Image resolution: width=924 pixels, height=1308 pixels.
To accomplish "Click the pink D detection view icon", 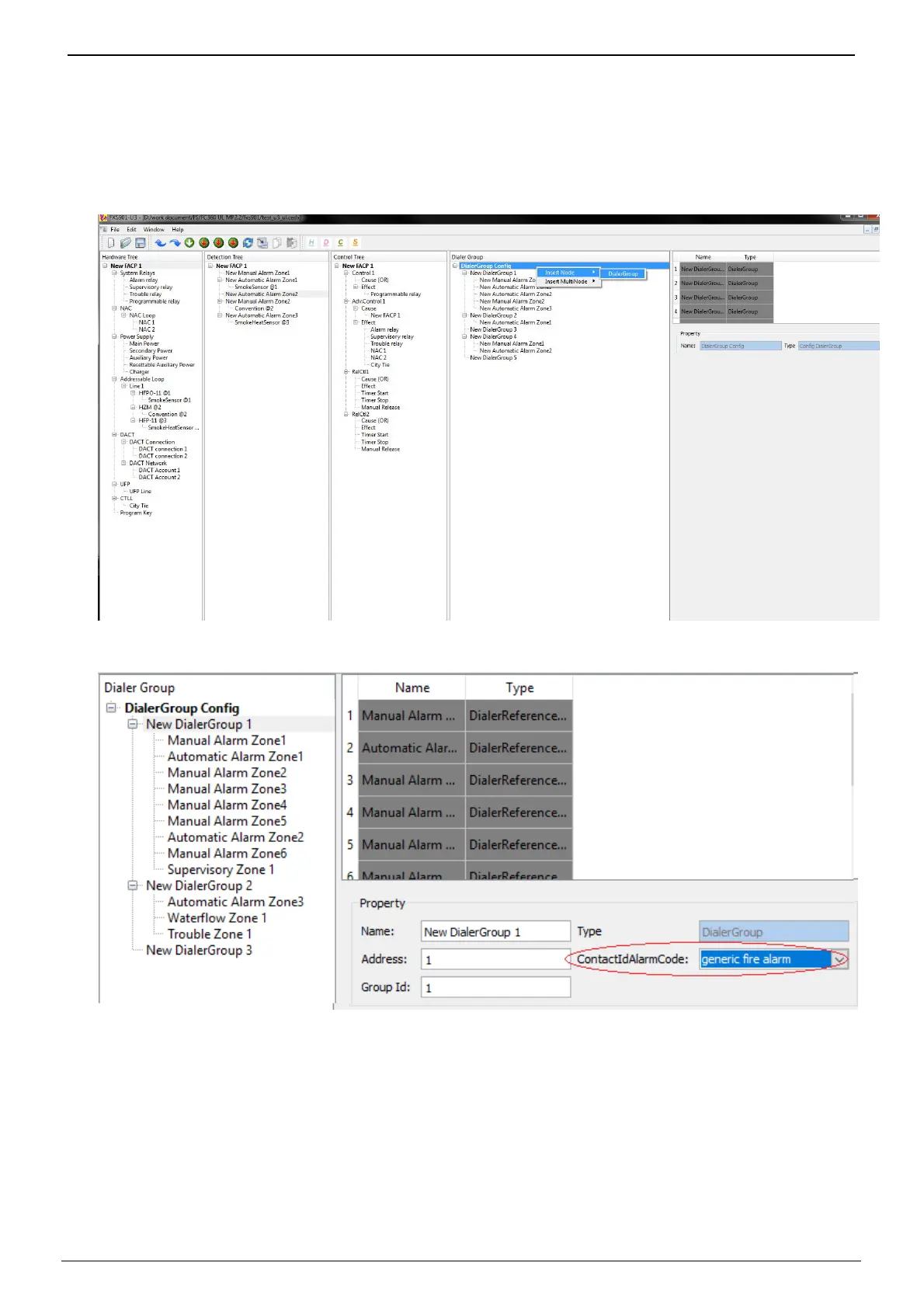I will click(x=326, y=243).
